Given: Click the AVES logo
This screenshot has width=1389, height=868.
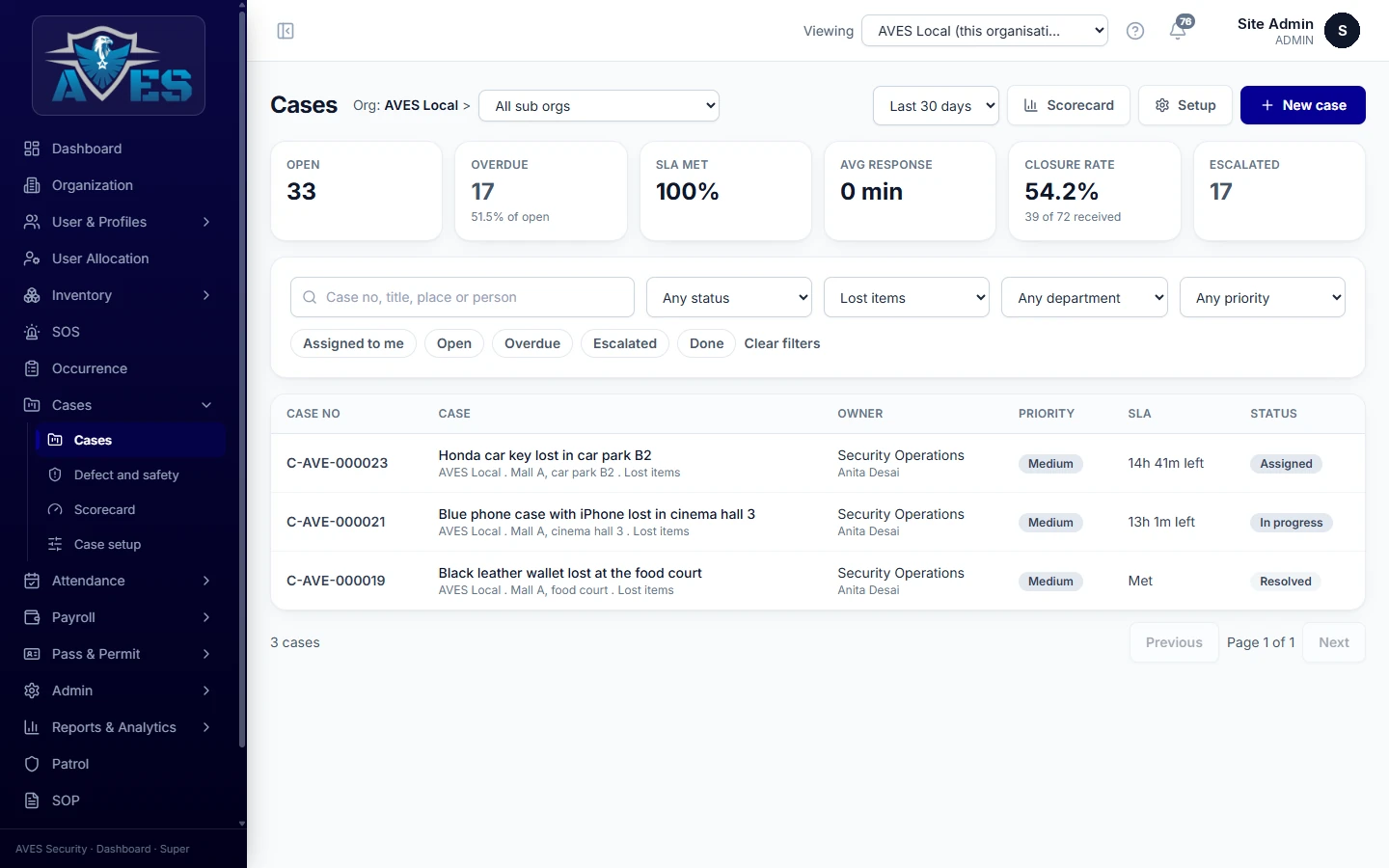Looking at the screenshot, I should coord(119,66).
